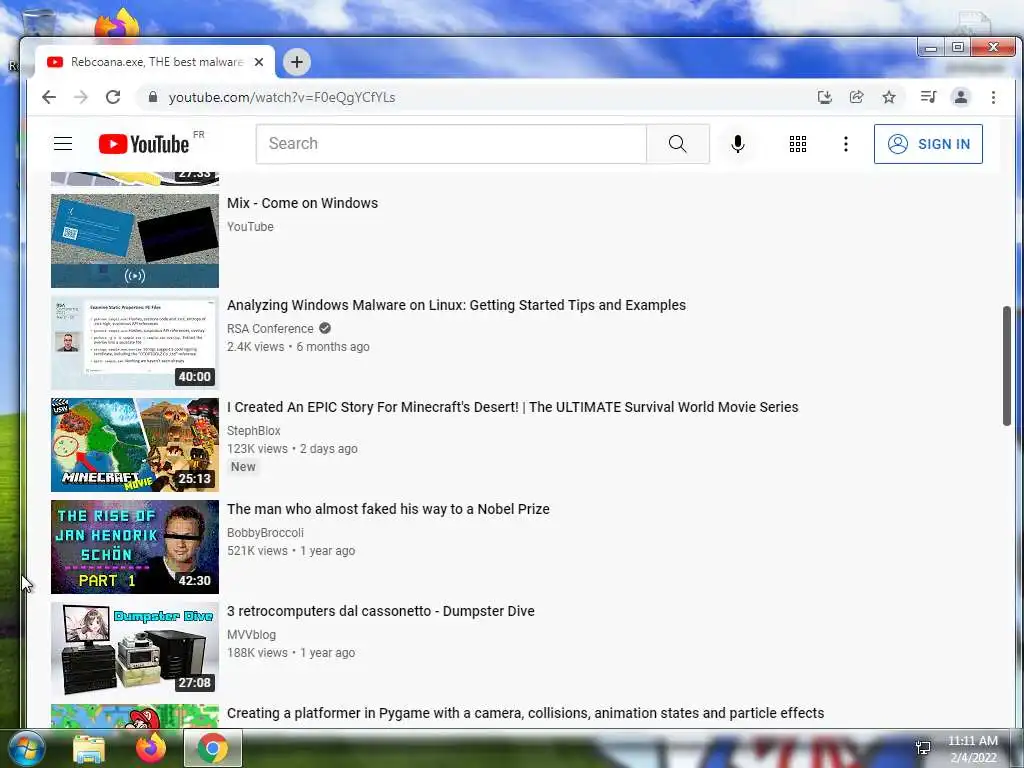
Task: Go forward in browser history
Action: coord(81,97)
